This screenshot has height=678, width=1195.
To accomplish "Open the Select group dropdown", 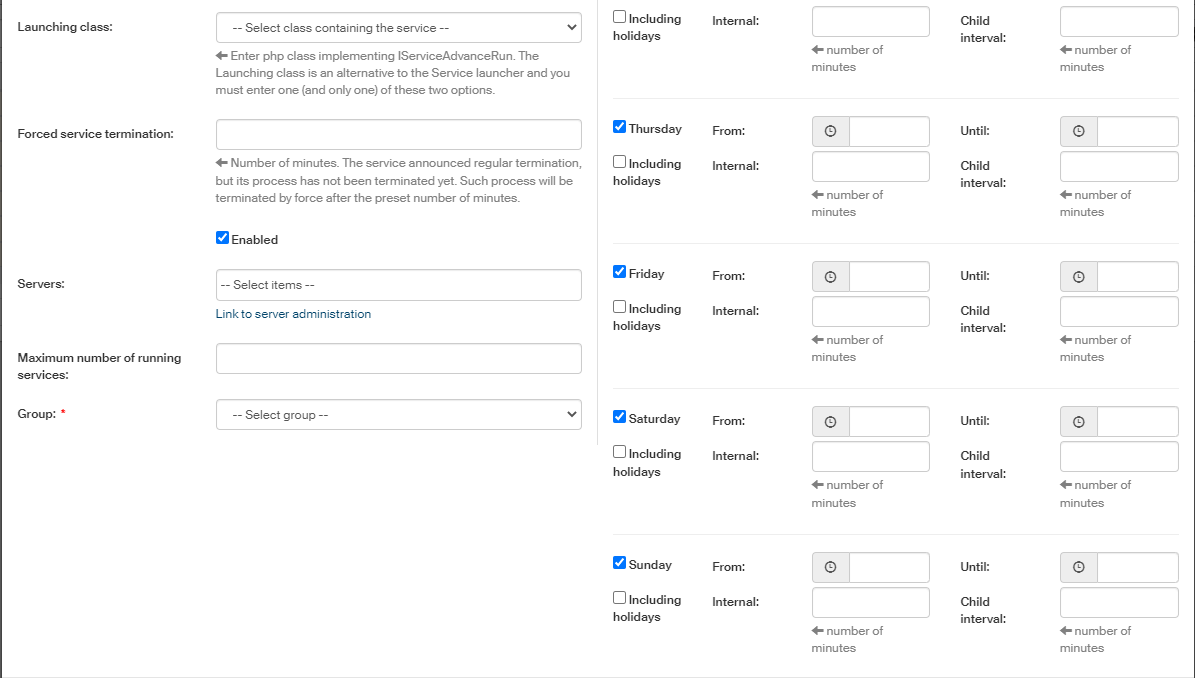I will (x=398, y=415).
